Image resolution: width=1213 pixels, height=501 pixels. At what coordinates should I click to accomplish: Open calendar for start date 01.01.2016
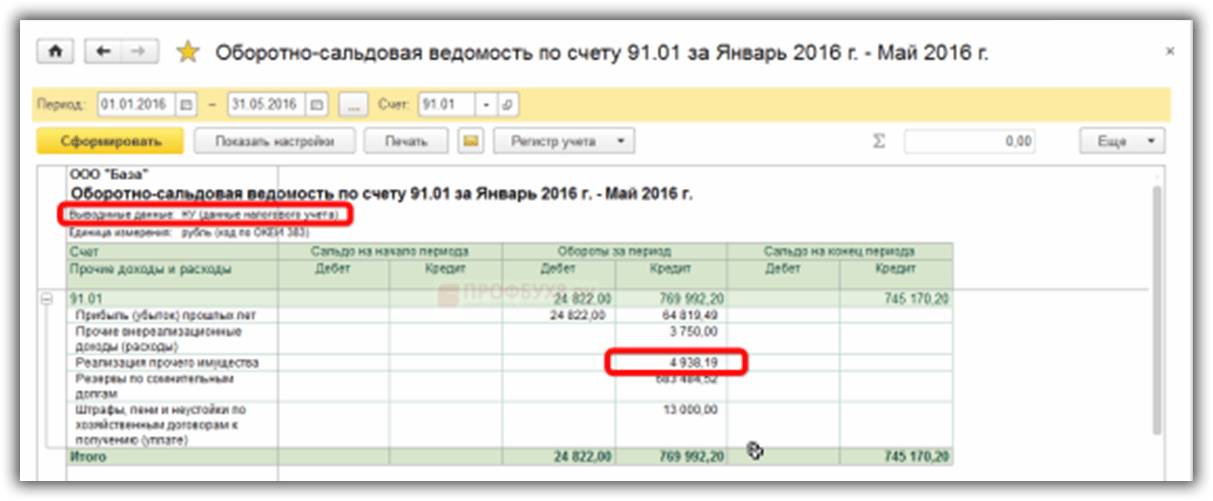point(186,104)
